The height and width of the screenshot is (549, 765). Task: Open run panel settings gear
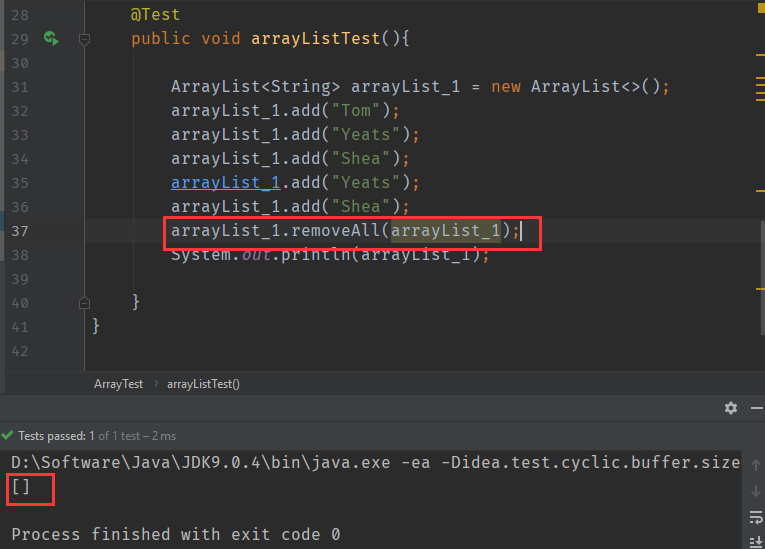tap(730, 408)
